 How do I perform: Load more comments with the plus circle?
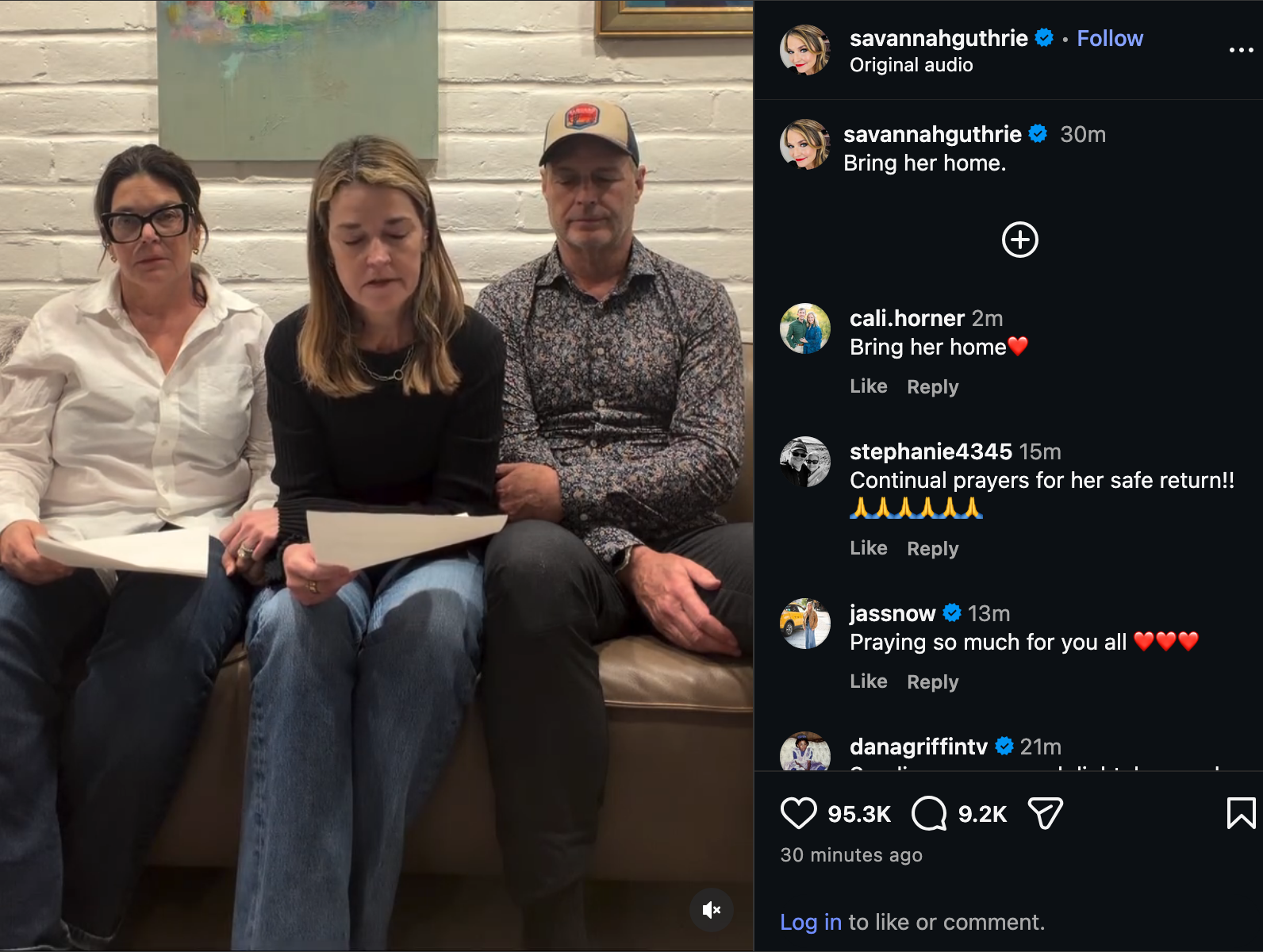tap(1020, 240)
